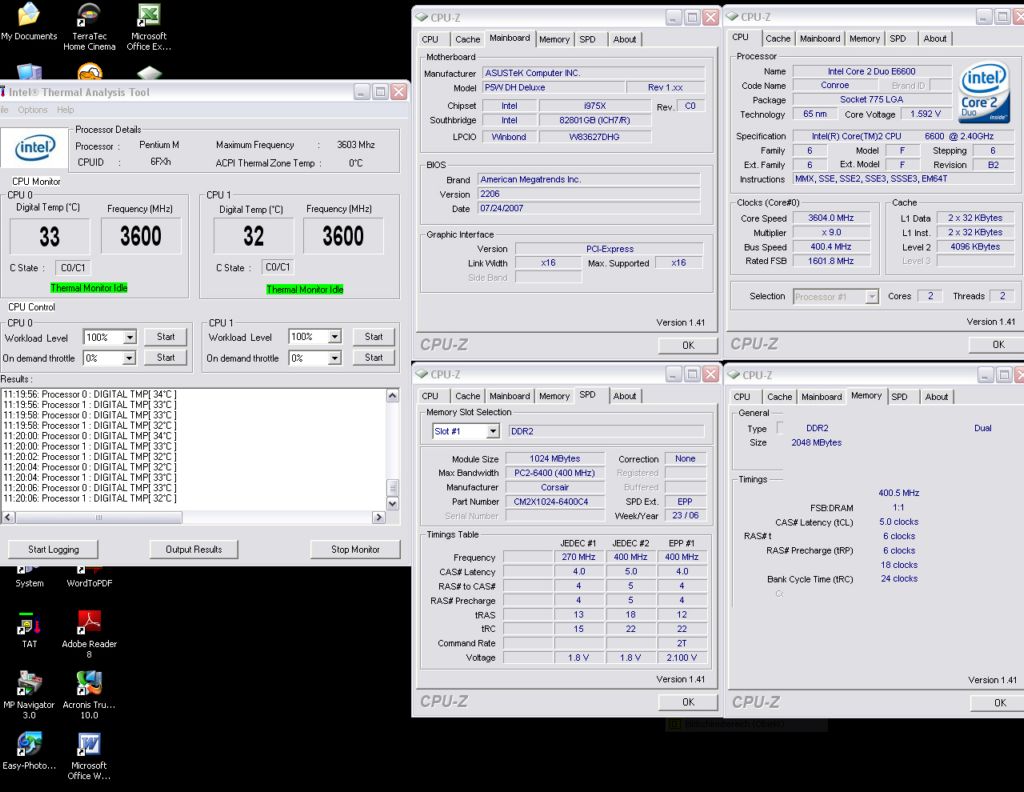Open the Options menu in Thermal Analysis Tool
This screenshot has height=792, width=1024.
tap(33, 110)
